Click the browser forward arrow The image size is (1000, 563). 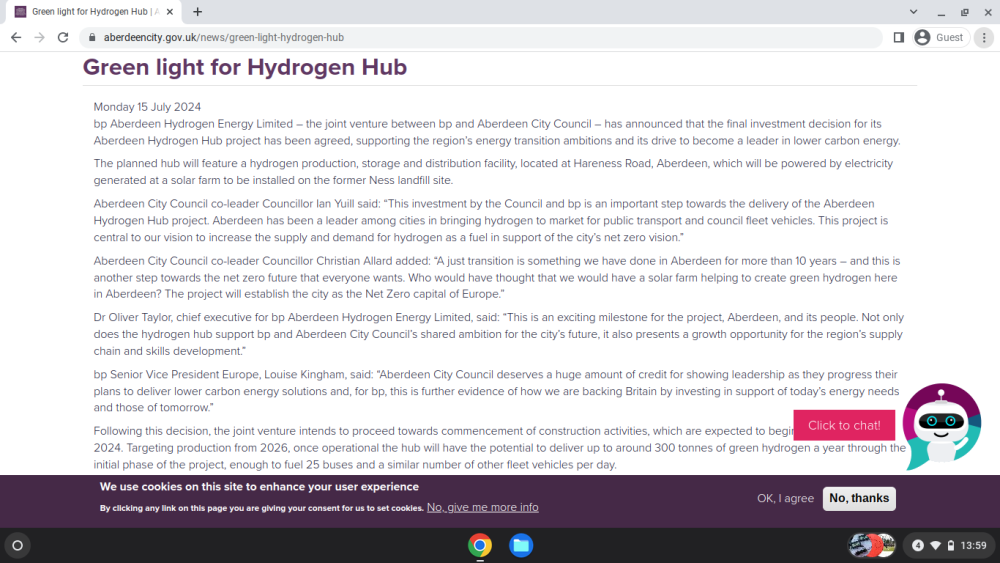tap(40, 38)
